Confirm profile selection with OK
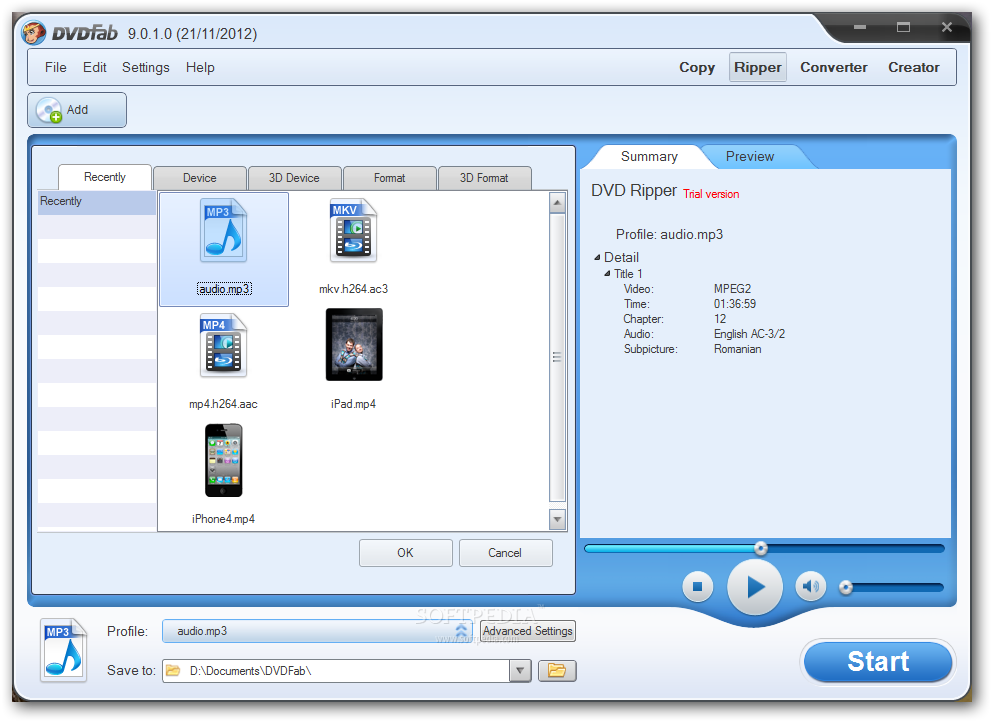 tap(406, 553)
